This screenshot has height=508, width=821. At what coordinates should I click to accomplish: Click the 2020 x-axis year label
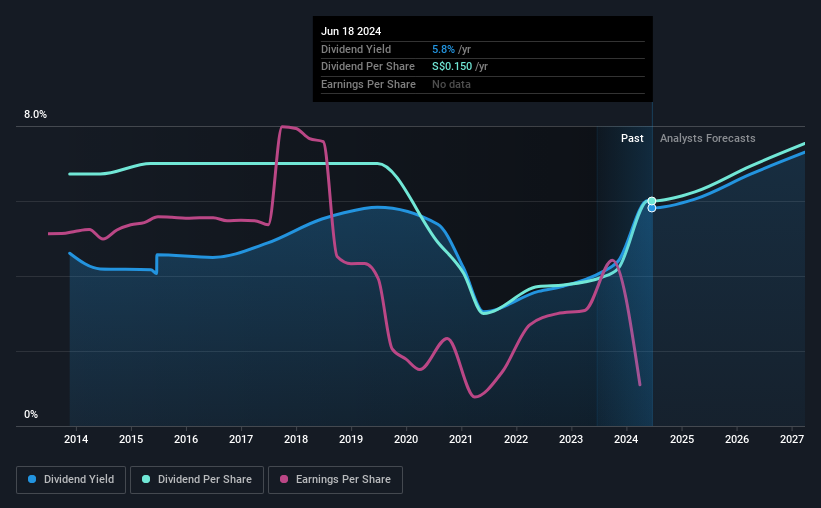tap(406, 439)
